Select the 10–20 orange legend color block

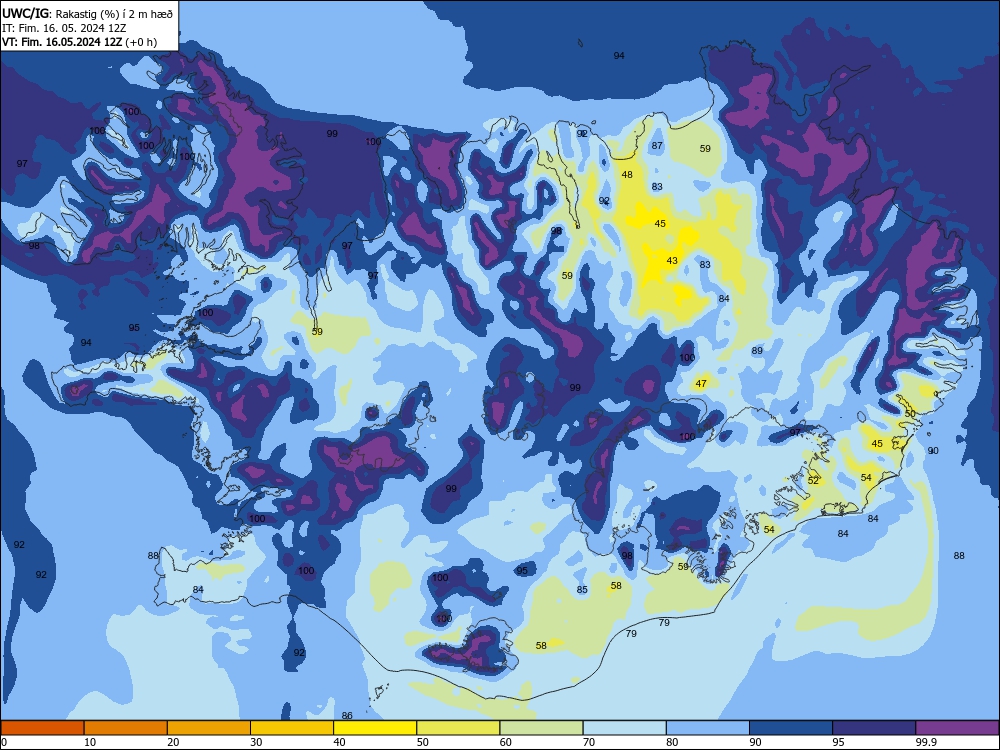126,728
